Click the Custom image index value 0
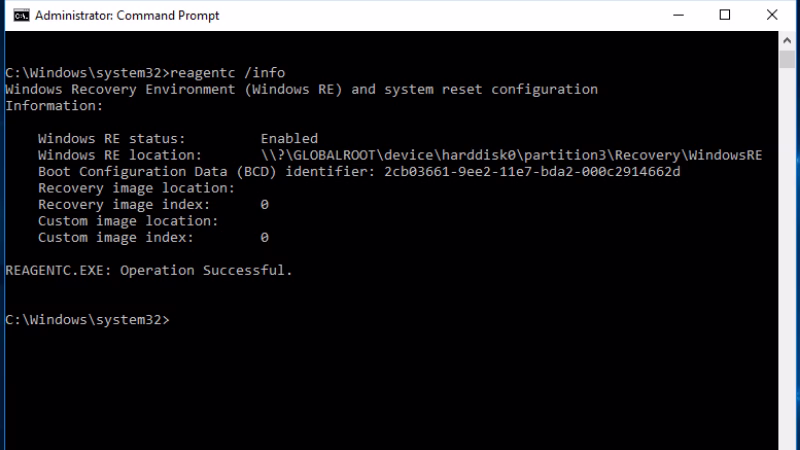This screenshot has width=800, height=450. point(264,238)
